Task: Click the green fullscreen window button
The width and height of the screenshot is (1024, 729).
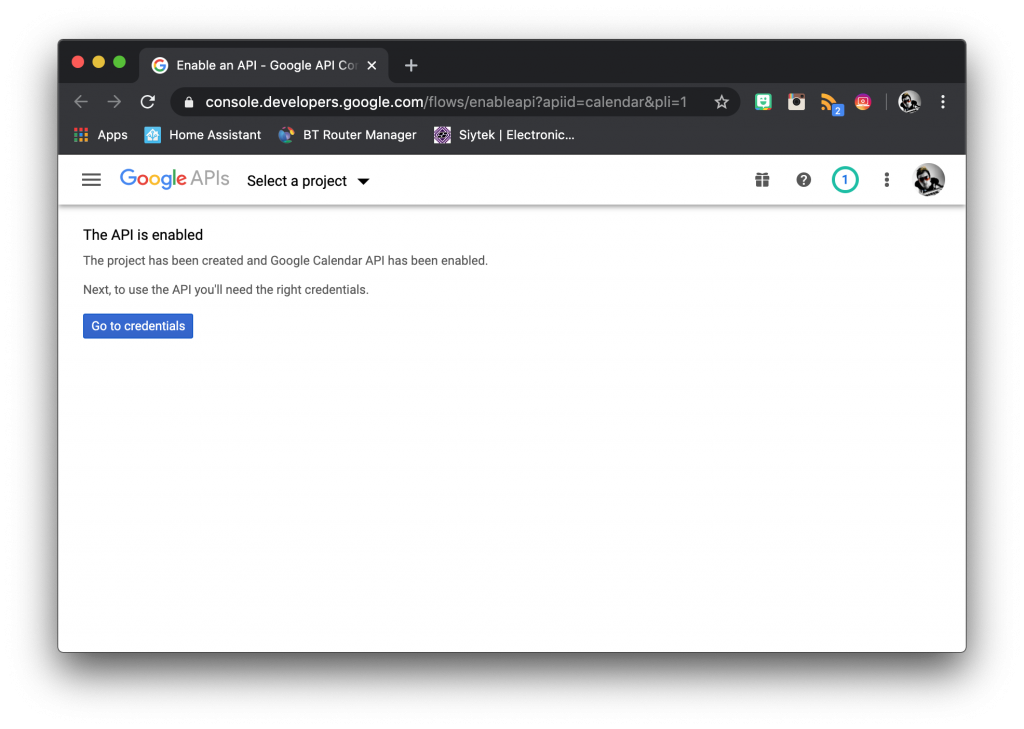Action: click(x=119, y=62)
